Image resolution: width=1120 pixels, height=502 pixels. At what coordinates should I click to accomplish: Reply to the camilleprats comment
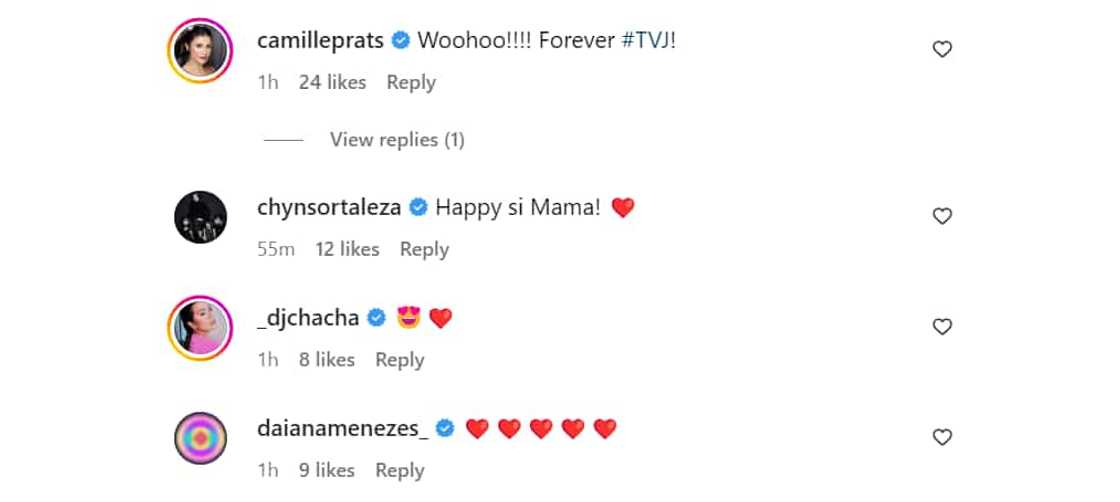(411, 83)
